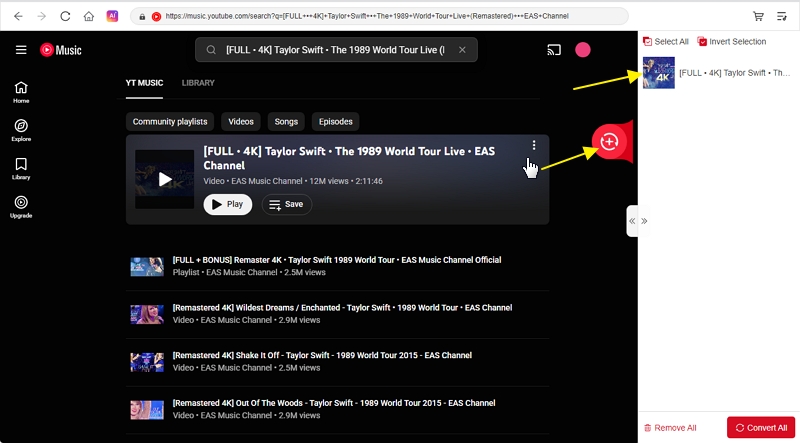Click the white Play button
800x443 pixels.
pyautogui.click(x=228, y=204)
